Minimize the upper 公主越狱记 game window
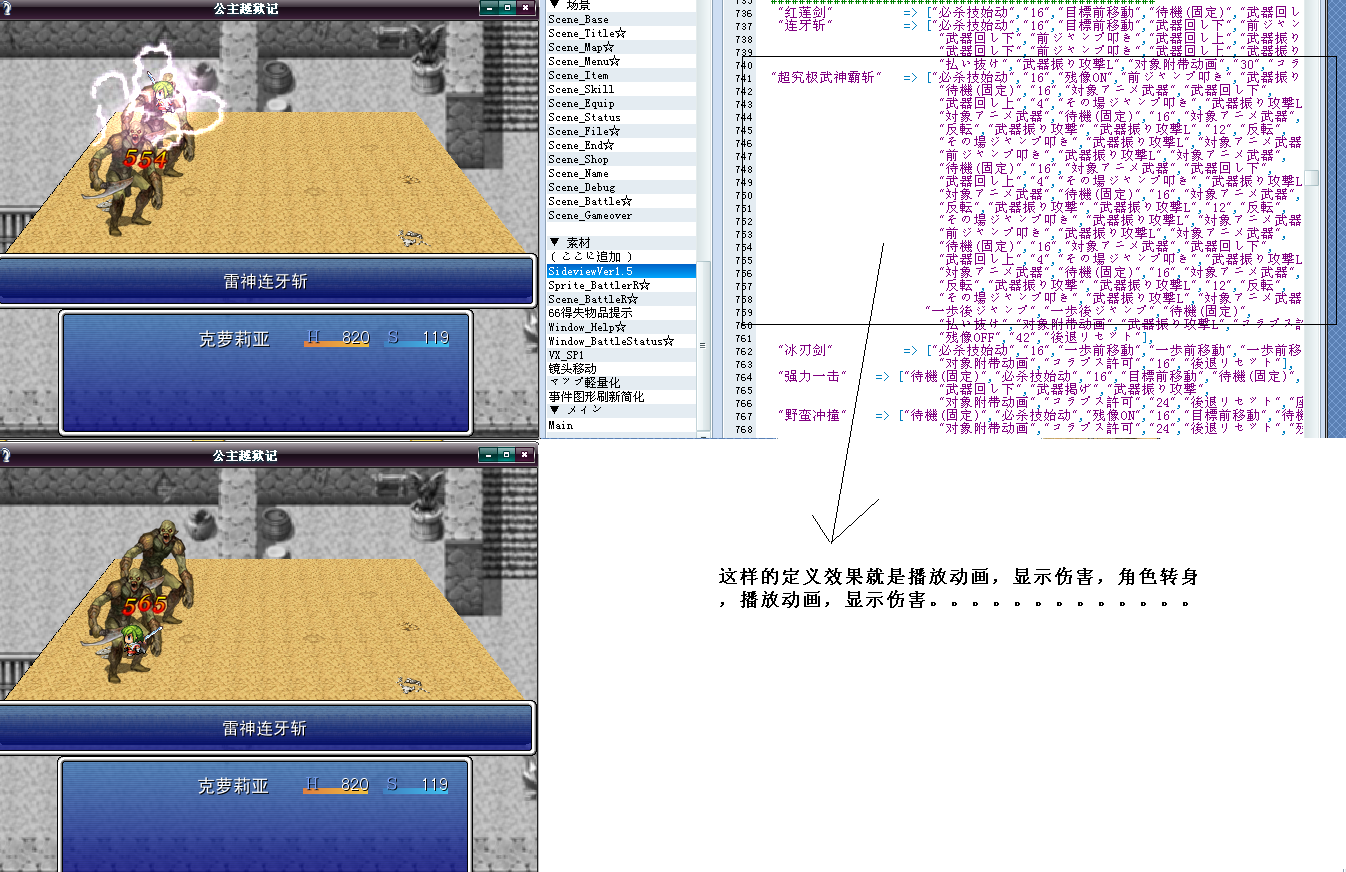 488,7
